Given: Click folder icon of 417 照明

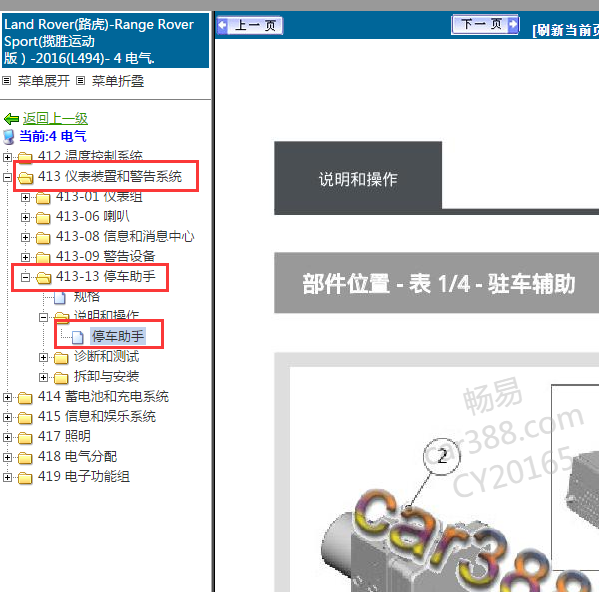Looking at the screenshot, I should click(25, 438).
